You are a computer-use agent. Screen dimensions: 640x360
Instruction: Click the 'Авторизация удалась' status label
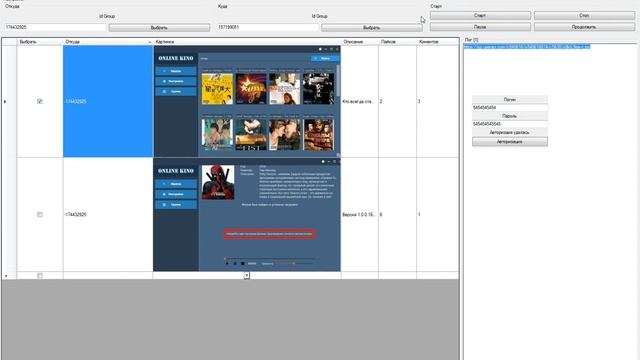[x=510, y=132]
